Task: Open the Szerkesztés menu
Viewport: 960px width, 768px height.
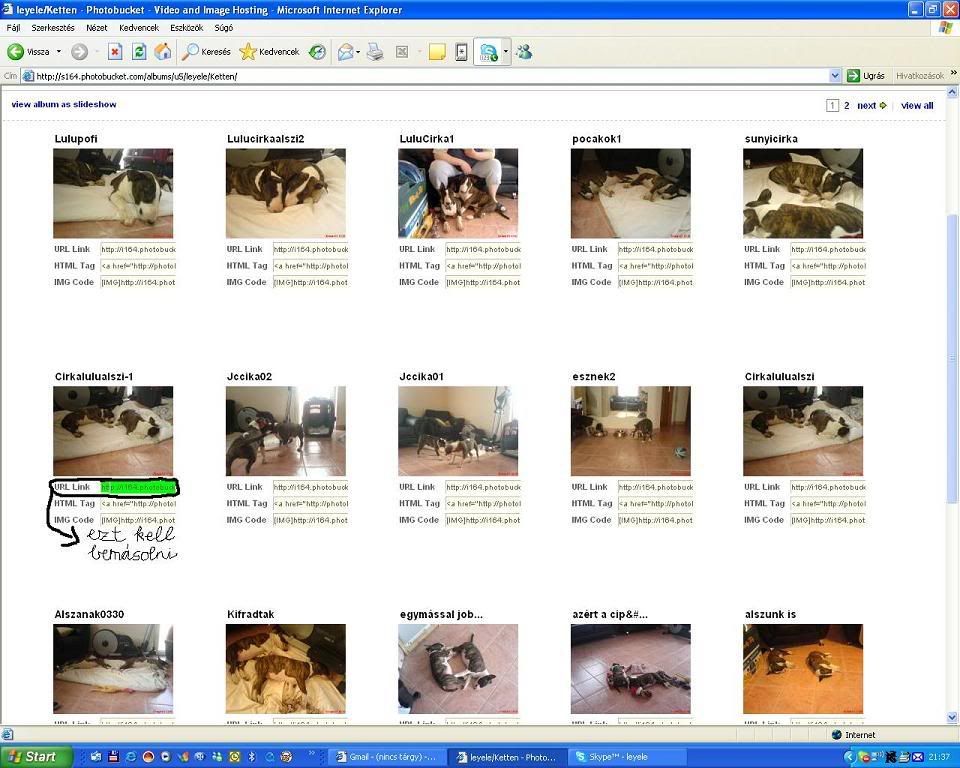Action: [53, 28]
